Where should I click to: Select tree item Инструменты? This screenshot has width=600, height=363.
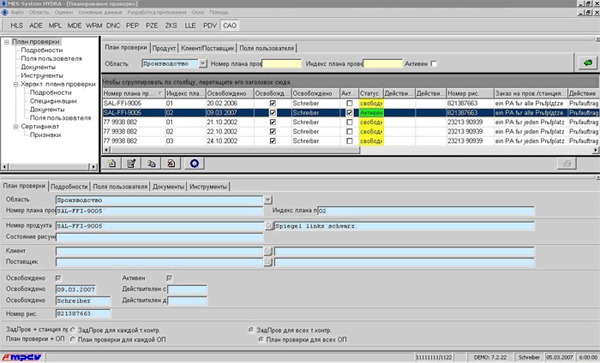(42, 76)
